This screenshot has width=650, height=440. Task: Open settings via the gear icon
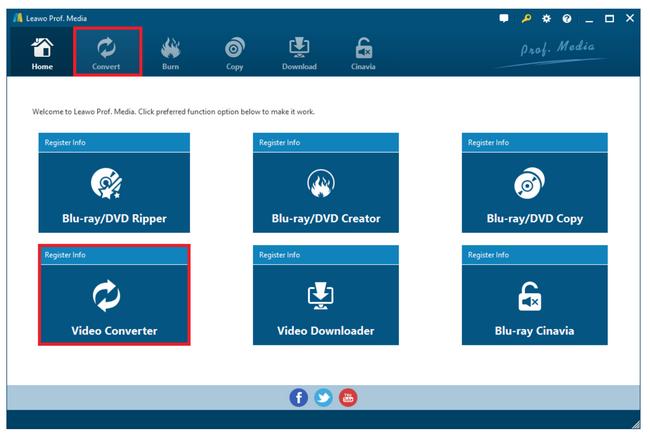coord(546,18)
